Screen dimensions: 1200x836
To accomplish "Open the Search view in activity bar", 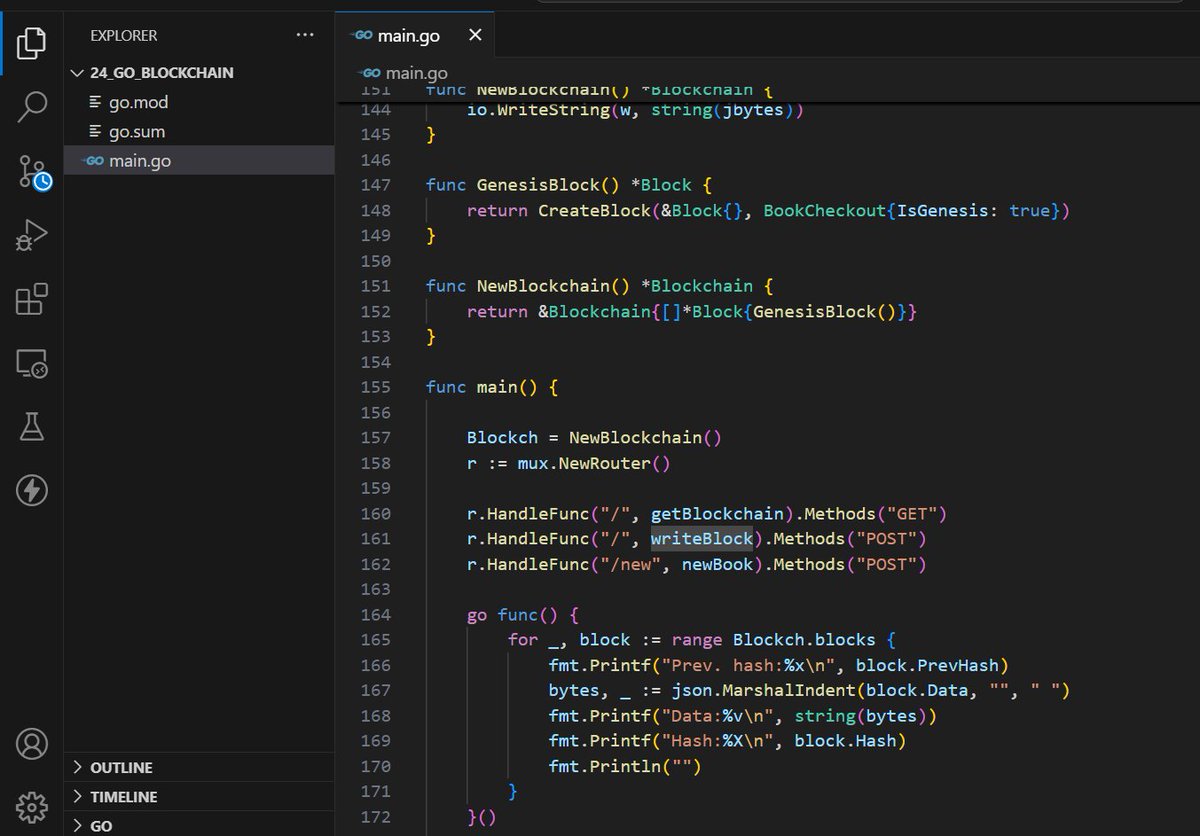I will [32, 106].
